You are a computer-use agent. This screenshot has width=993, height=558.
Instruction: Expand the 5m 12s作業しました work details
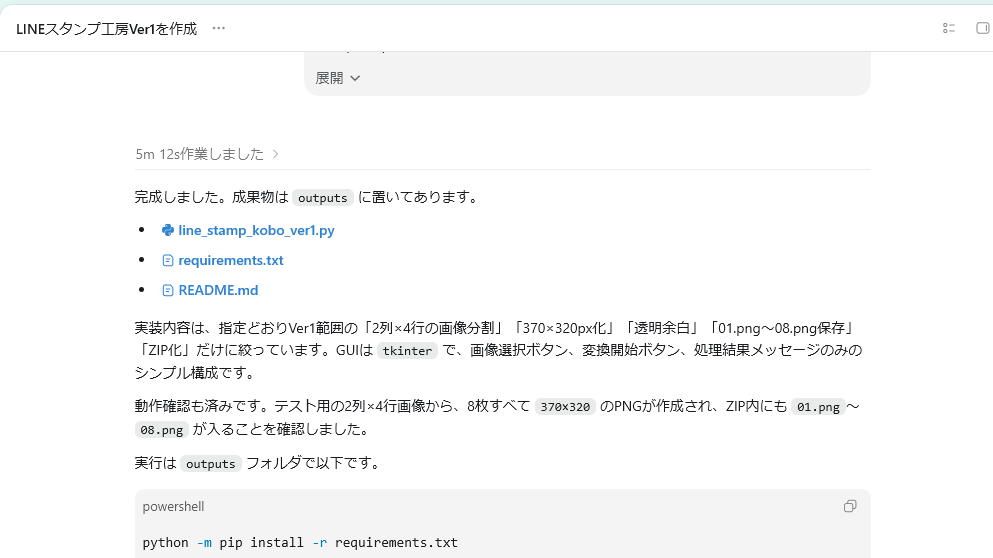[x=207, y=154]
